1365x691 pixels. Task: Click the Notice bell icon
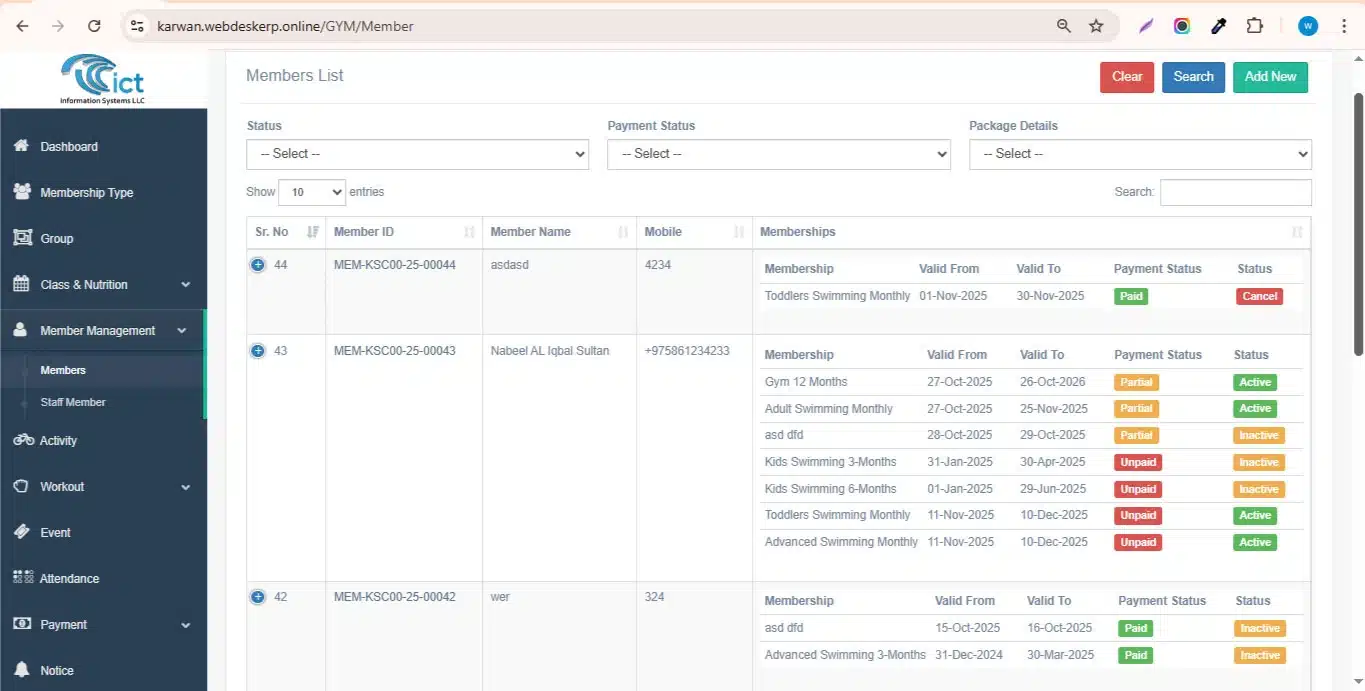[x=21, y=670]
